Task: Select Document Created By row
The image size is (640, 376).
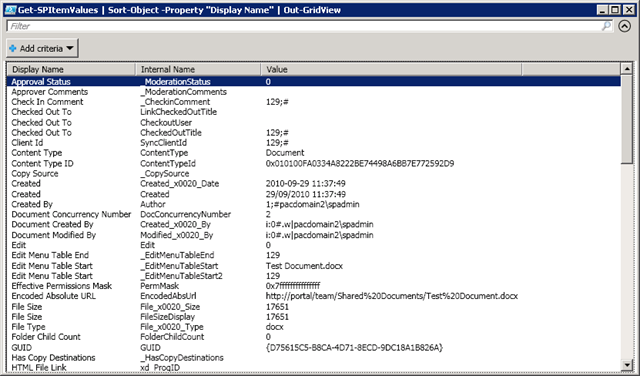Action: 313,225
